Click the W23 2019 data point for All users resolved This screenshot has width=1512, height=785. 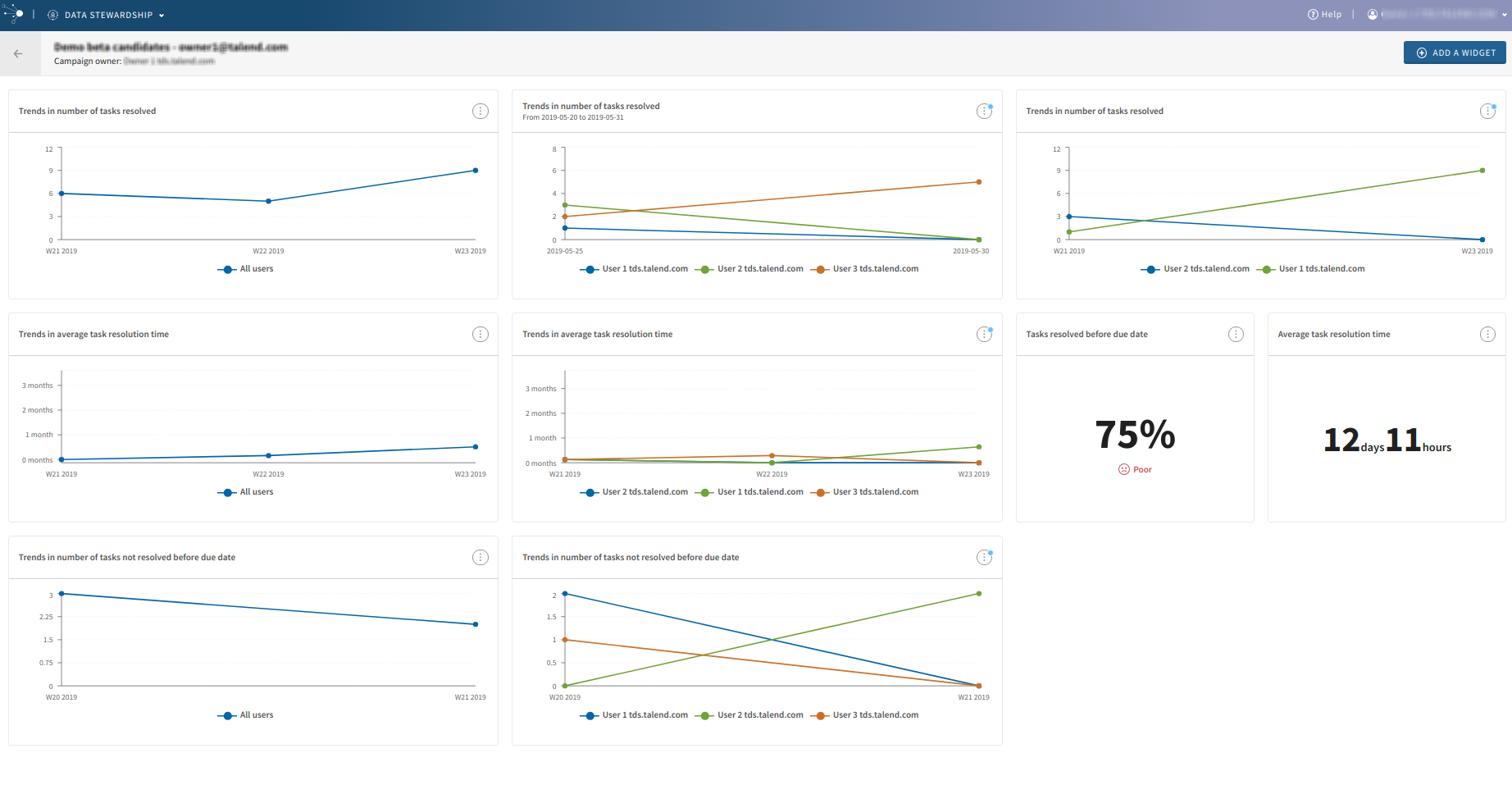(x=476, y=171)
